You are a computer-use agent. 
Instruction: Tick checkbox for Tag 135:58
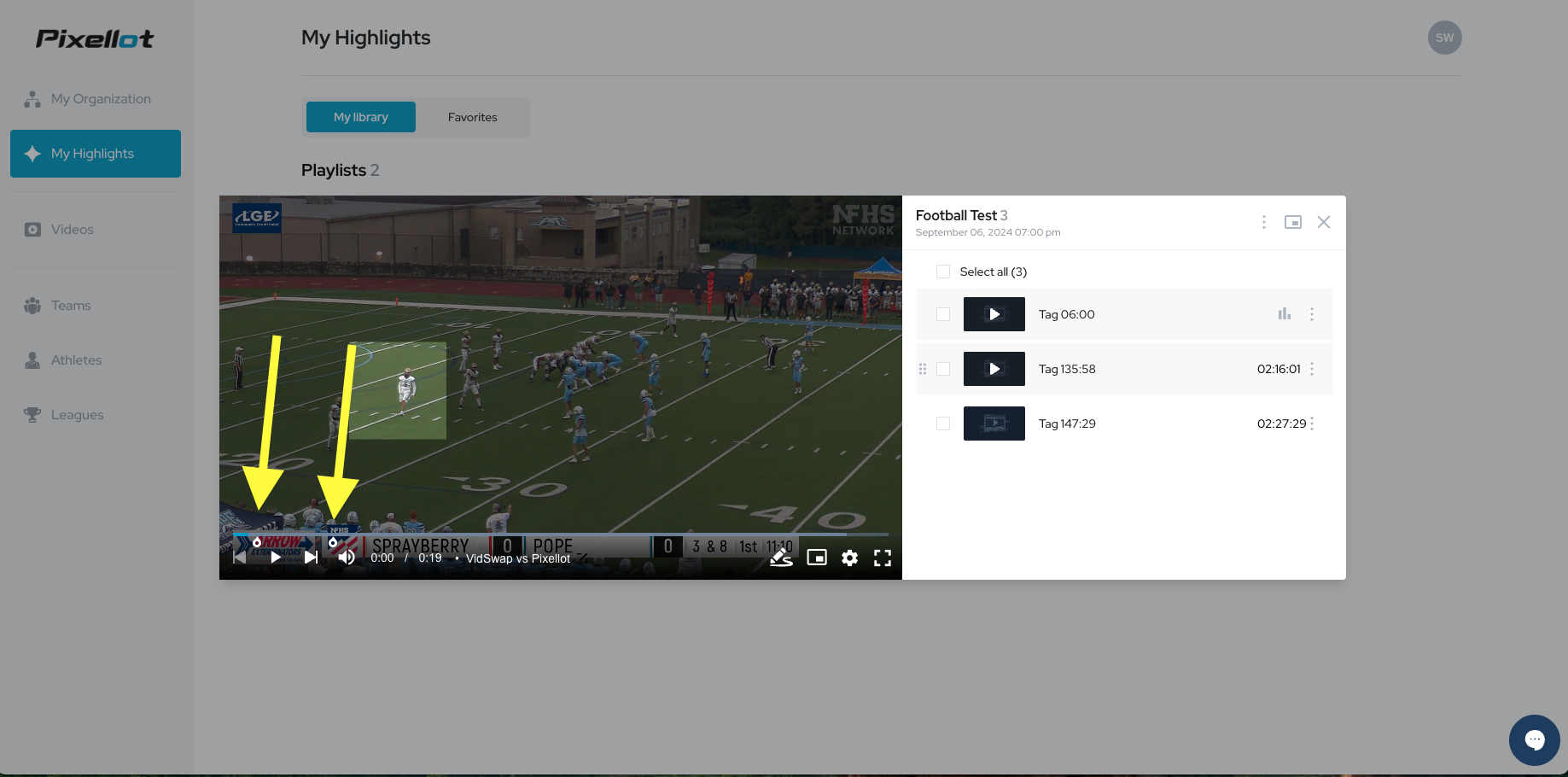tap(943, 369)
